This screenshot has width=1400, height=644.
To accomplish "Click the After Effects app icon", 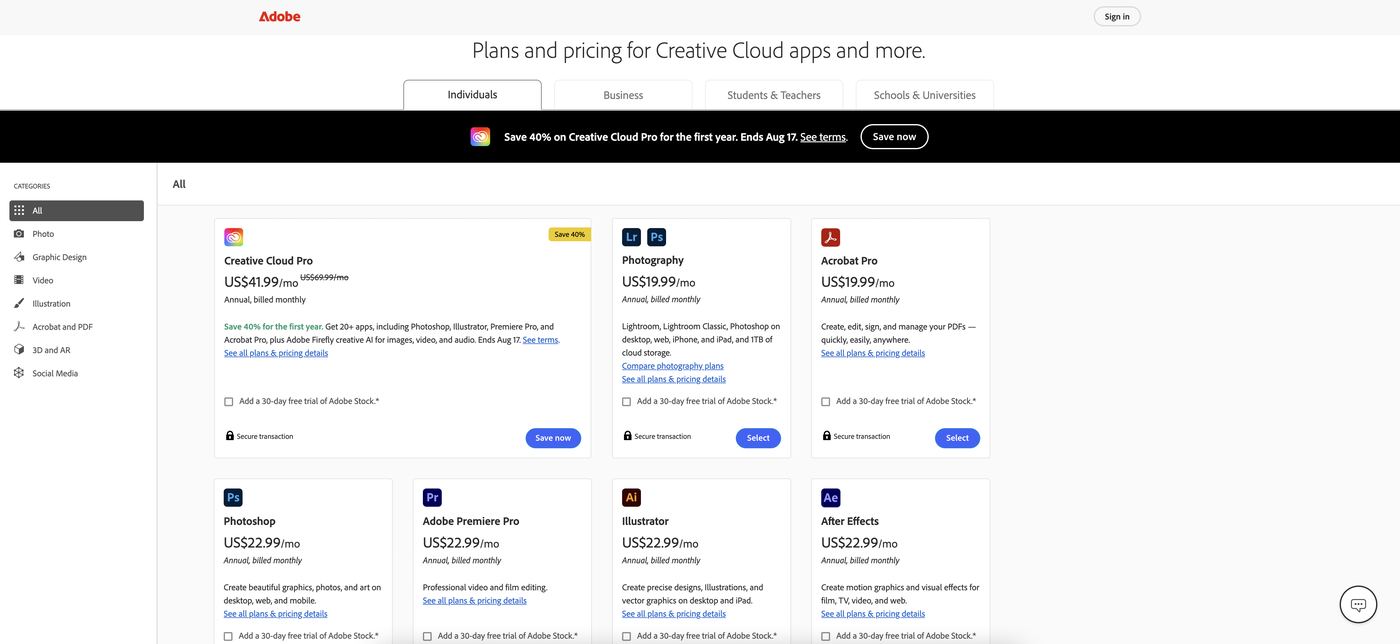I will (830, 497).
